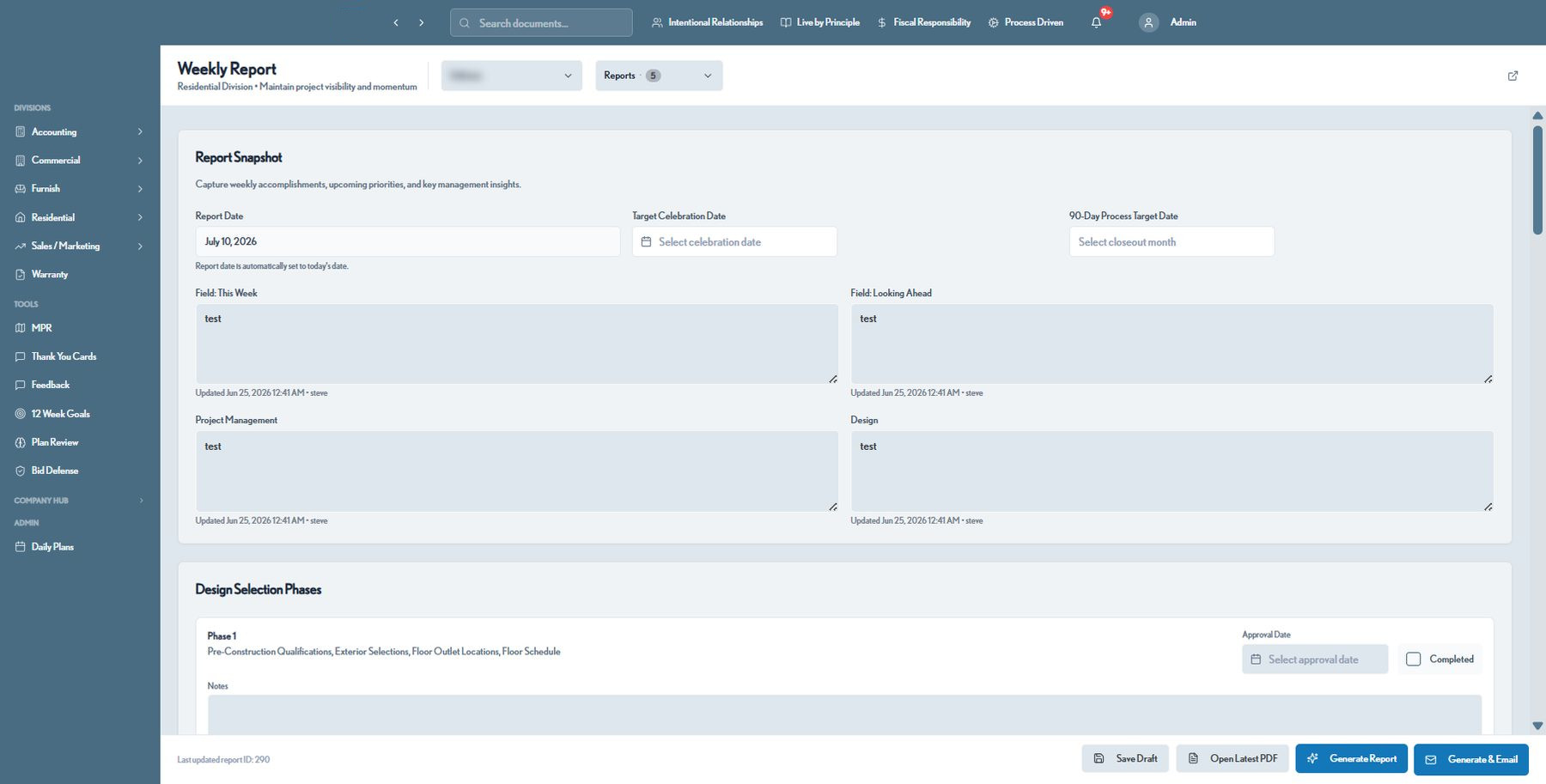Click Open Latest PDF button
The image size is (1546, 784).
[1233, 758]
